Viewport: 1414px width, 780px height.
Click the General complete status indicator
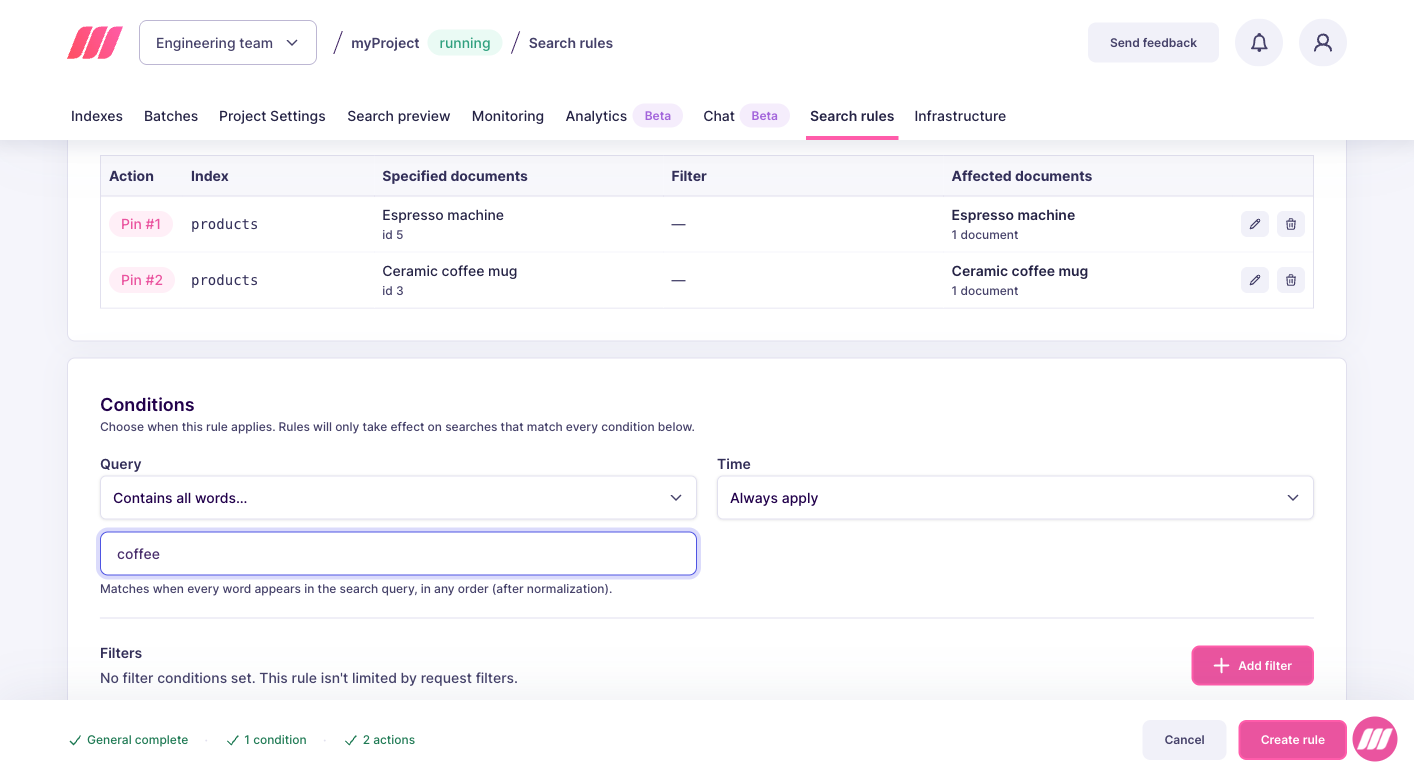pos(128,740)
